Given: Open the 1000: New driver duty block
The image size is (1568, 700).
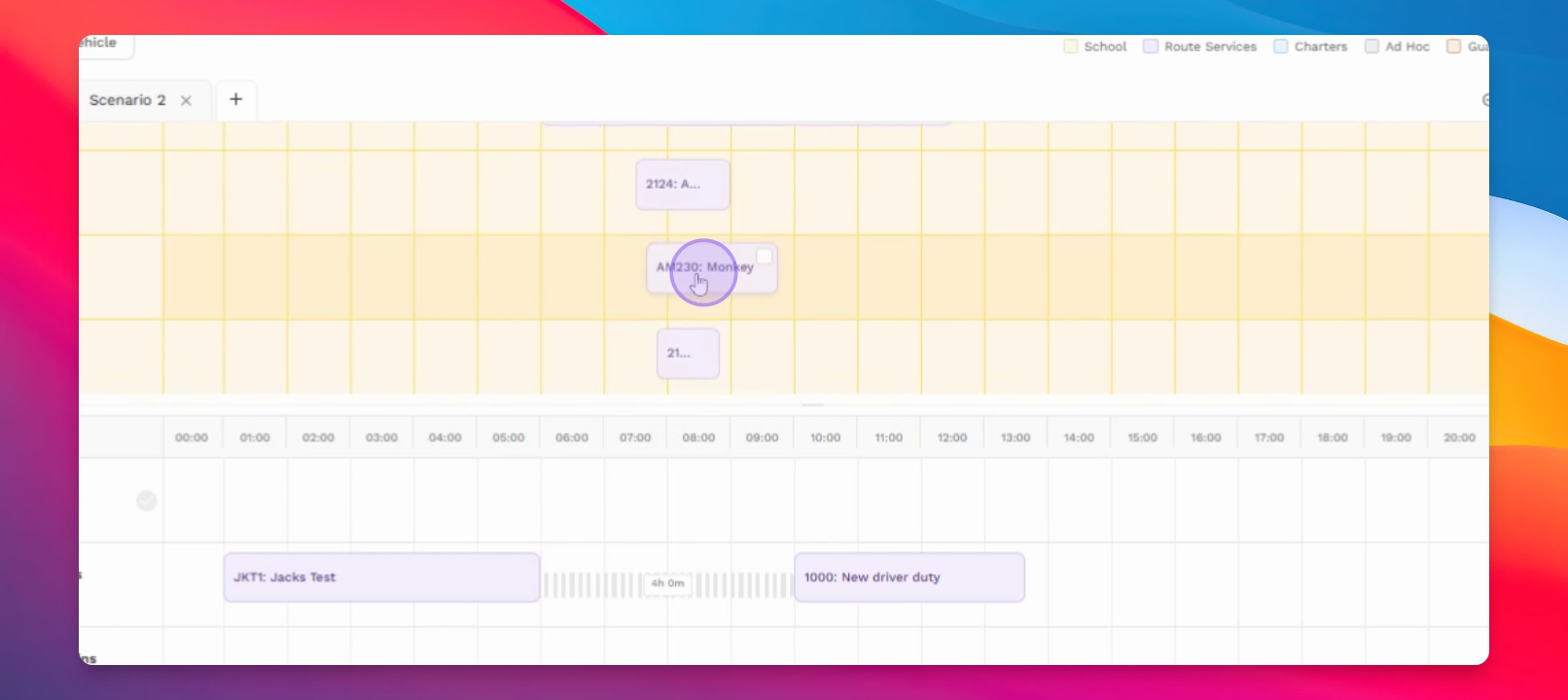Looking at the screenshot, I should (x=909, y=577).
